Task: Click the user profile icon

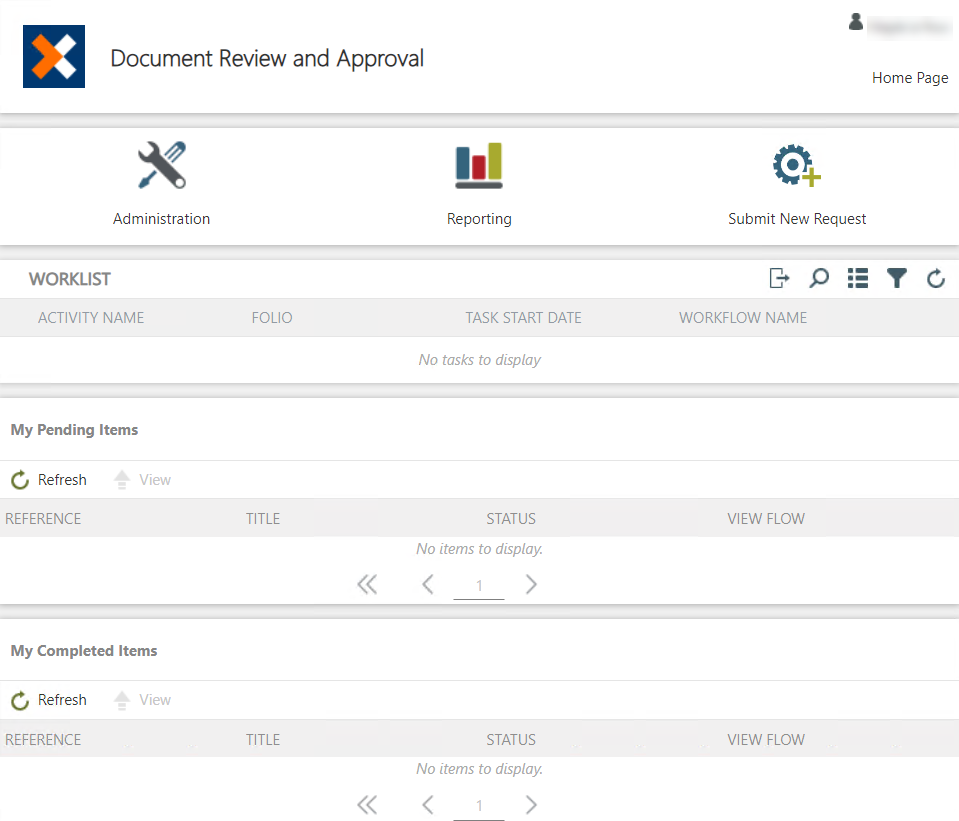Action: pyautogui.click(x=856, y=22)
